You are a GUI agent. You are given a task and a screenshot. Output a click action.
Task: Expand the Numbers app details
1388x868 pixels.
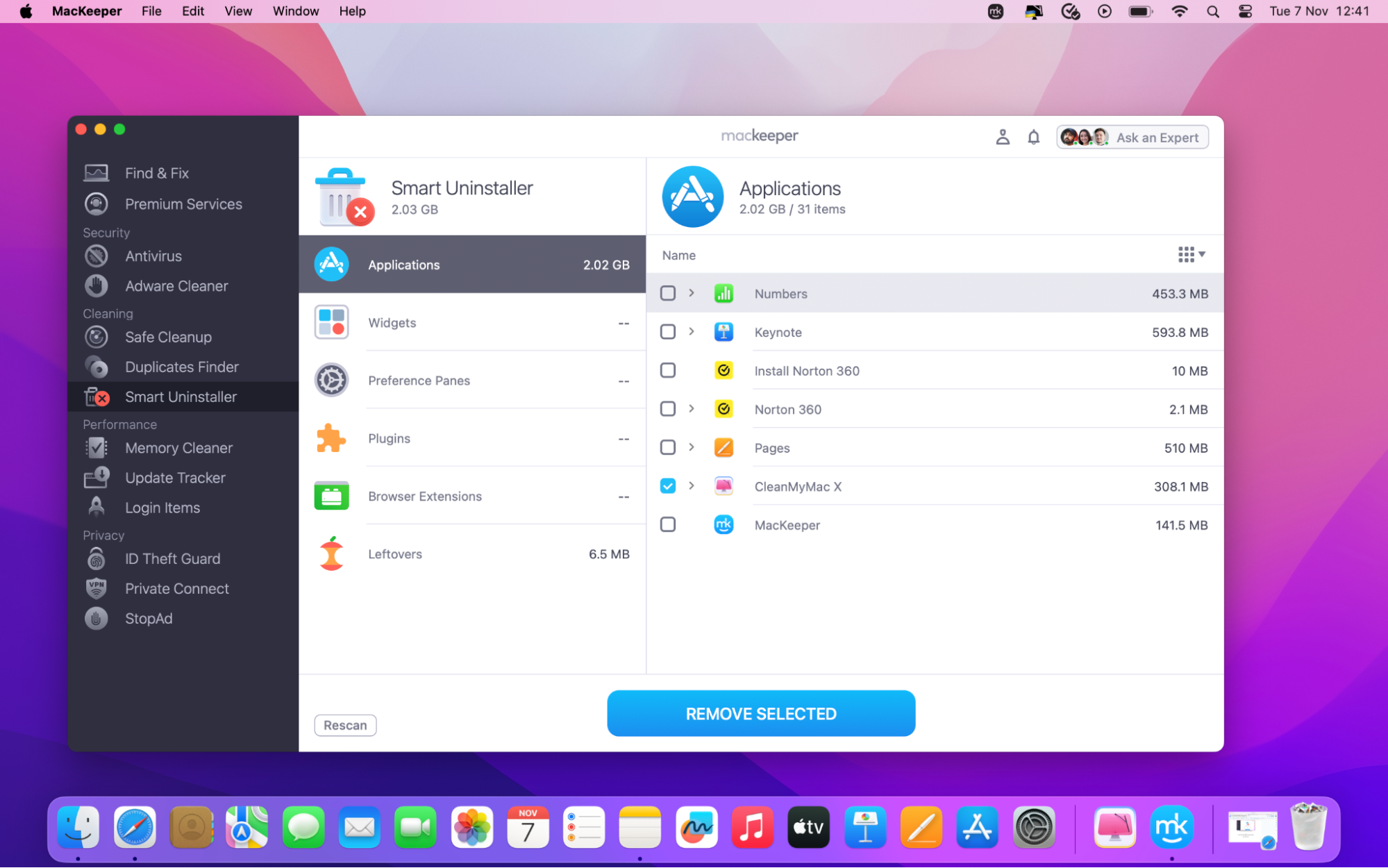pyautogui.click(x=692, y=293)
